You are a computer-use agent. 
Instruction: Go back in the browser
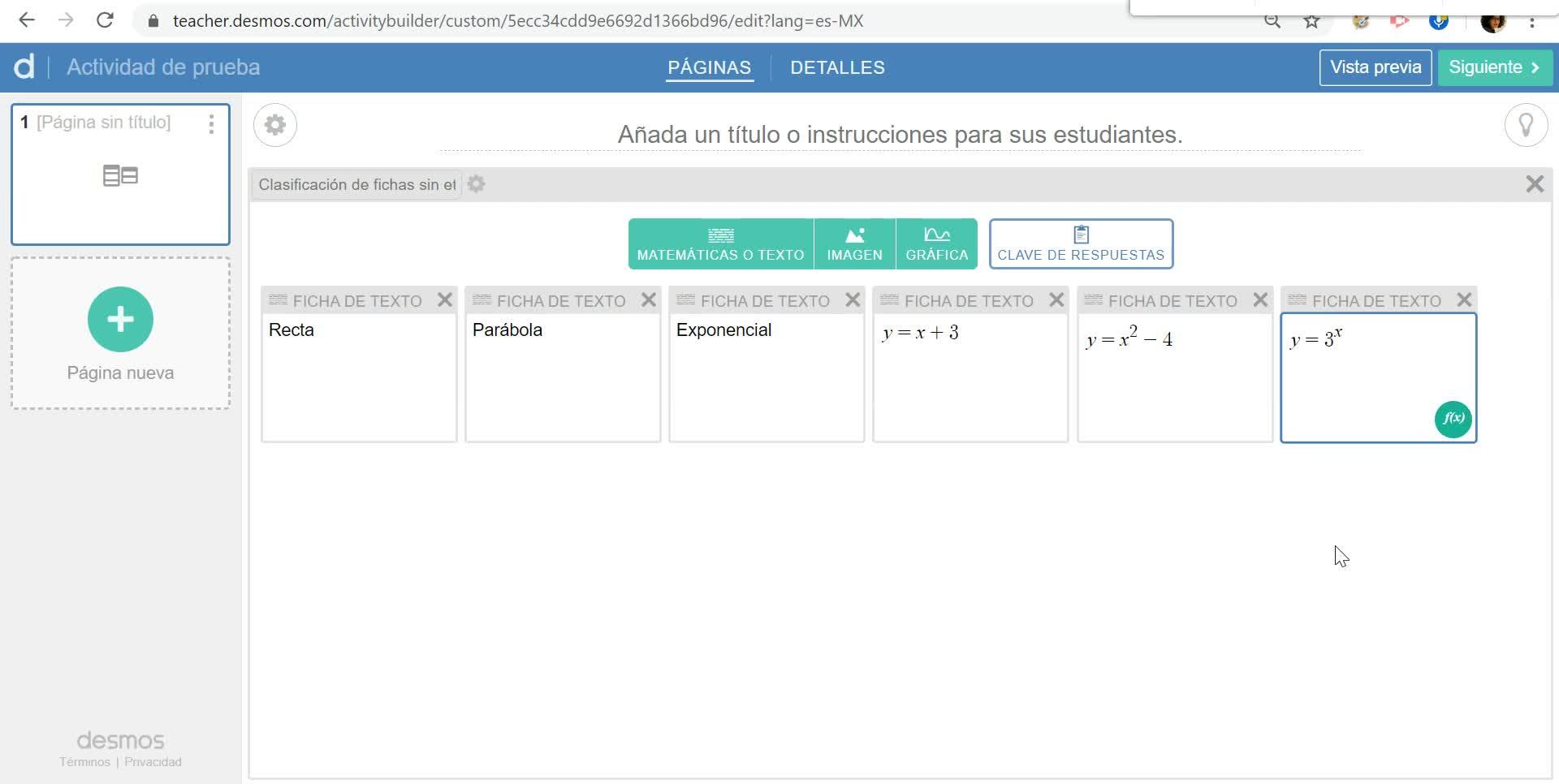point(27,20)
